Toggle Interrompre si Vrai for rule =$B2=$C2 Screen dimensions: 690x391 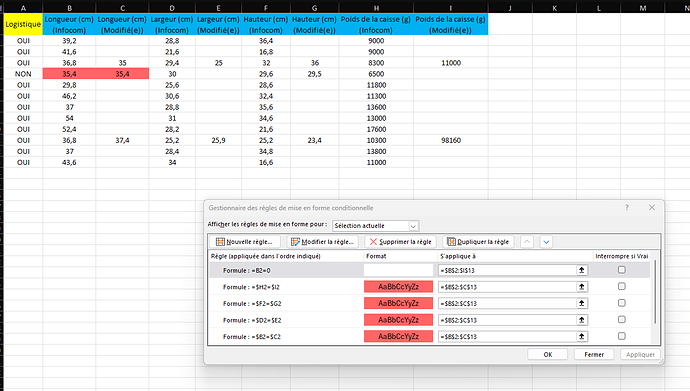tap(621, 336)
